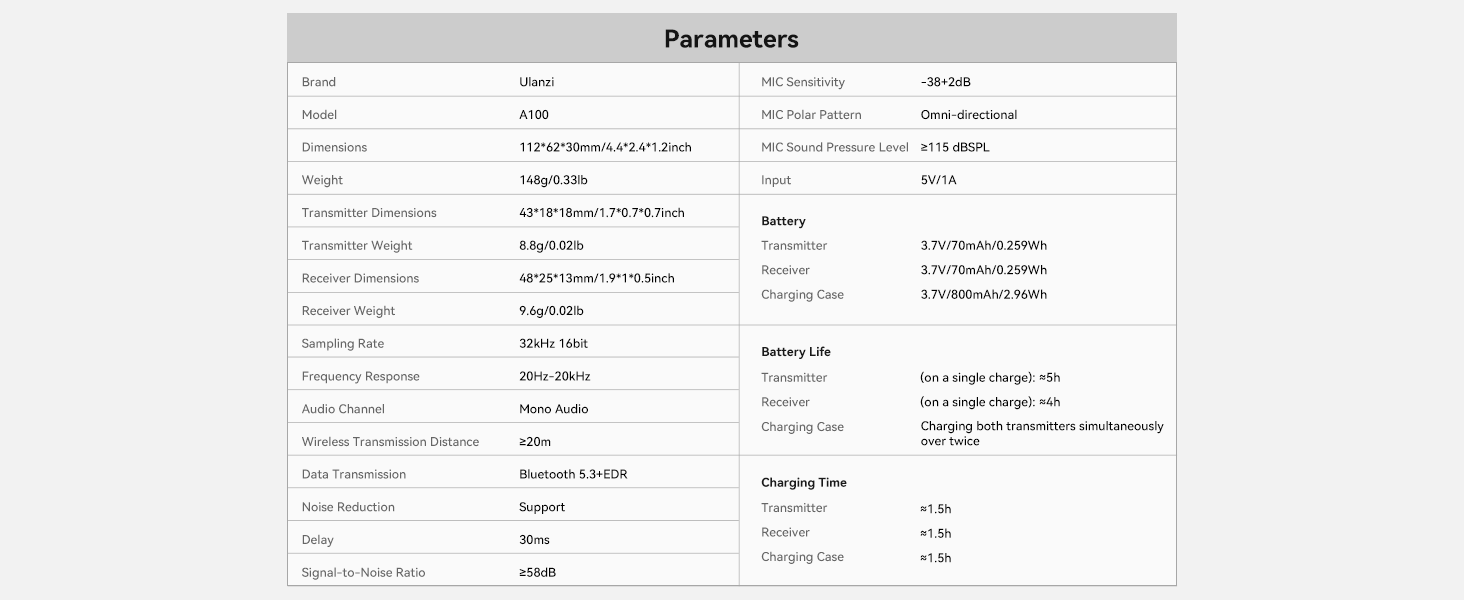Click the MIC Sound Pressure Level label
The image size is (1464, 600).
click(x=834, y=147)
